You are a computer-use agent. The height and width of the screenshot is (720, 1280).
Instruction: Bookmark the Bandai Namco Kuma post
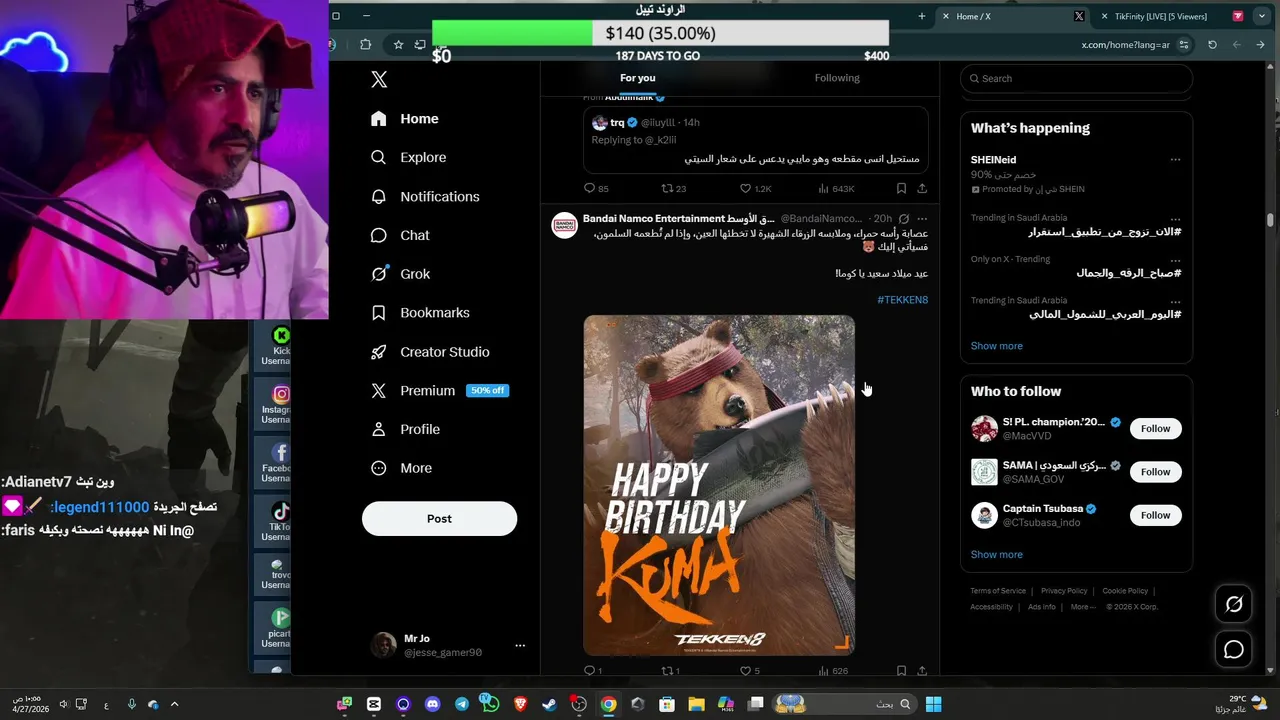pos(901,671)
